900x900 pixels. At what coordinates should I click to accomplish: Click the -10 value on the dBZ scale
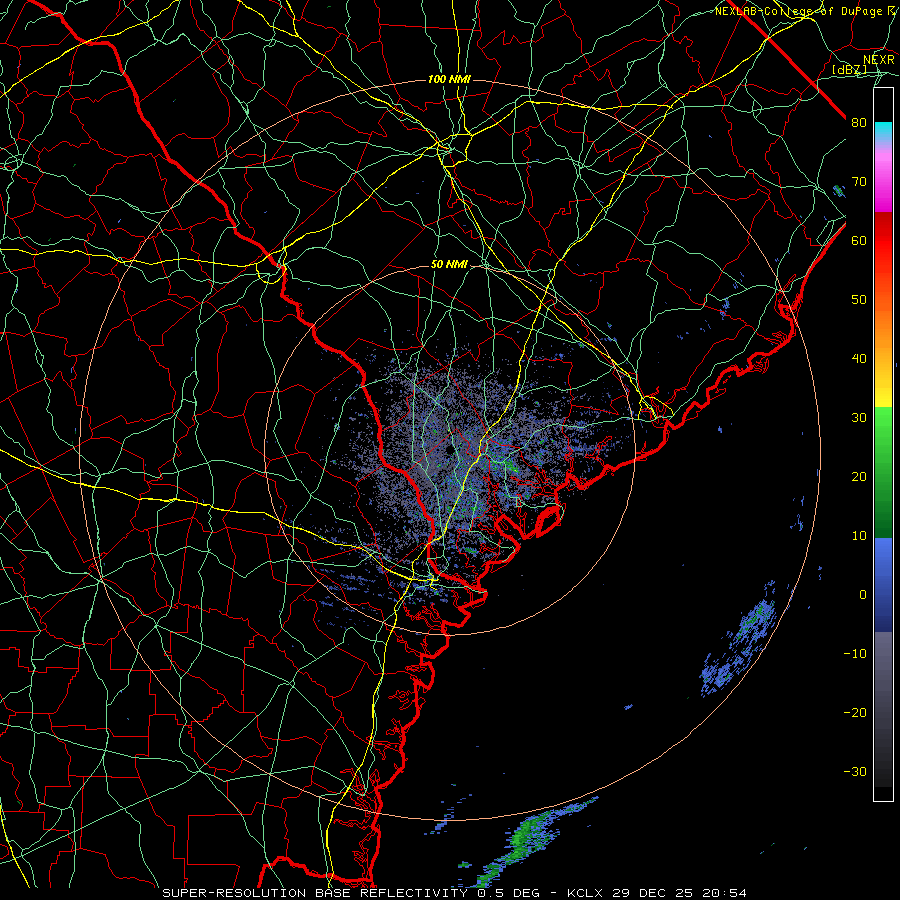click(855, 654)
